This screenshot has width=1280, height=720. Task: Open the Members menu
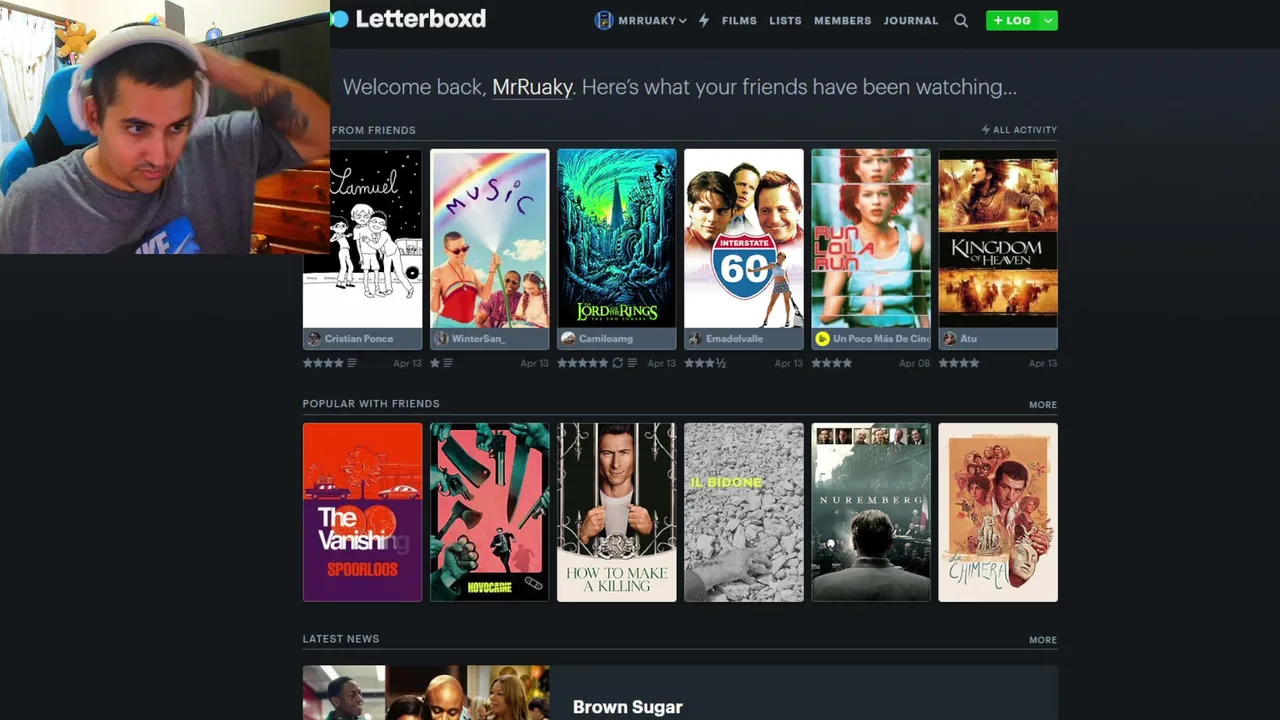[x=842, y=21]
